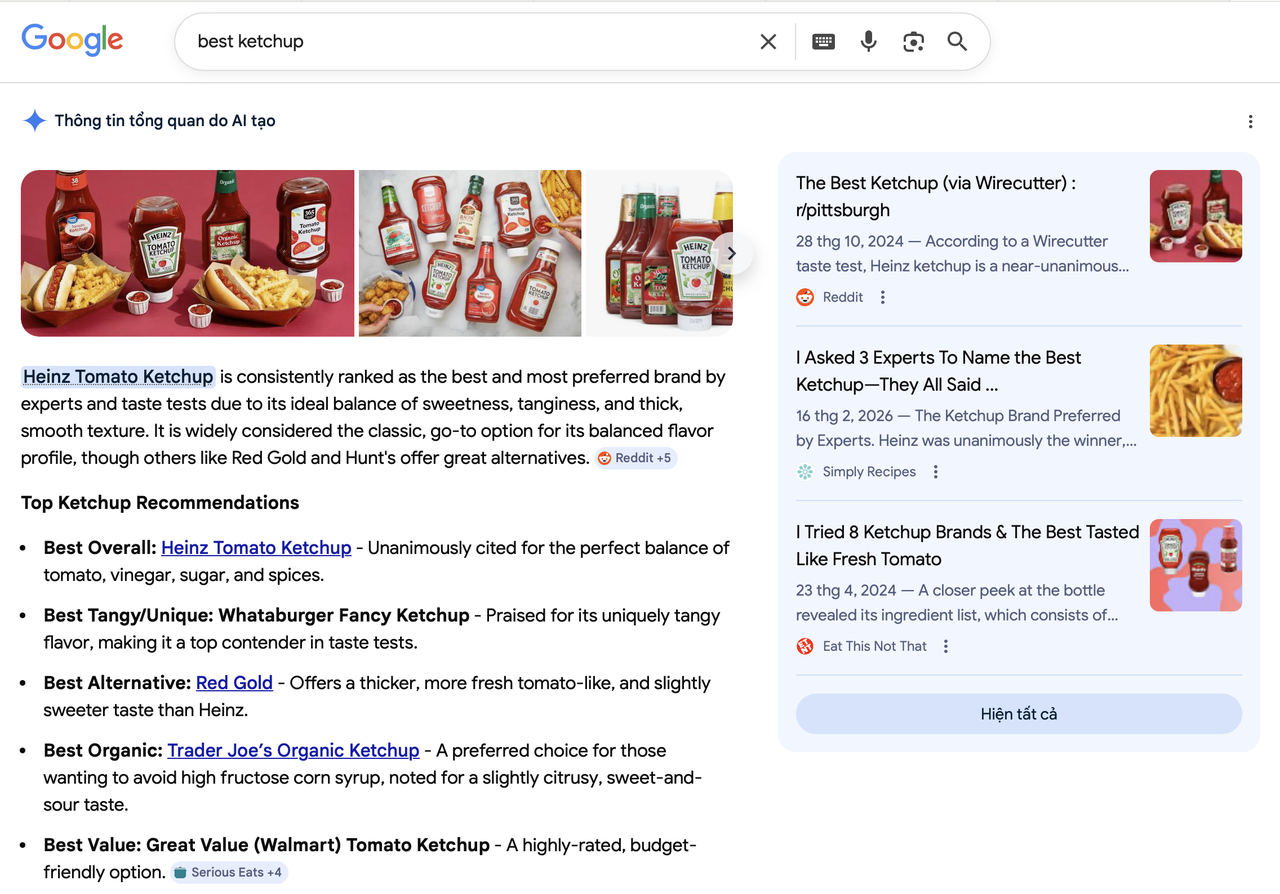Expand the Serious Eats +4 sources chip
1280x894 pixels.
point(229,872)
